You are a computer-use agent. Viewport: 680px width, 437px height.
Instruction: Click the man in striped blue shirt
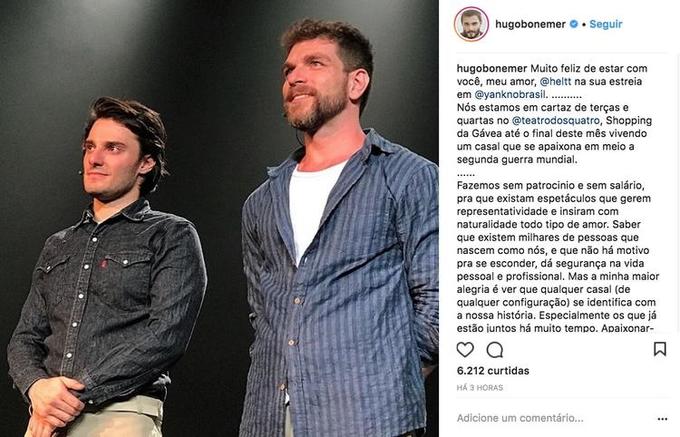(340, 243)
